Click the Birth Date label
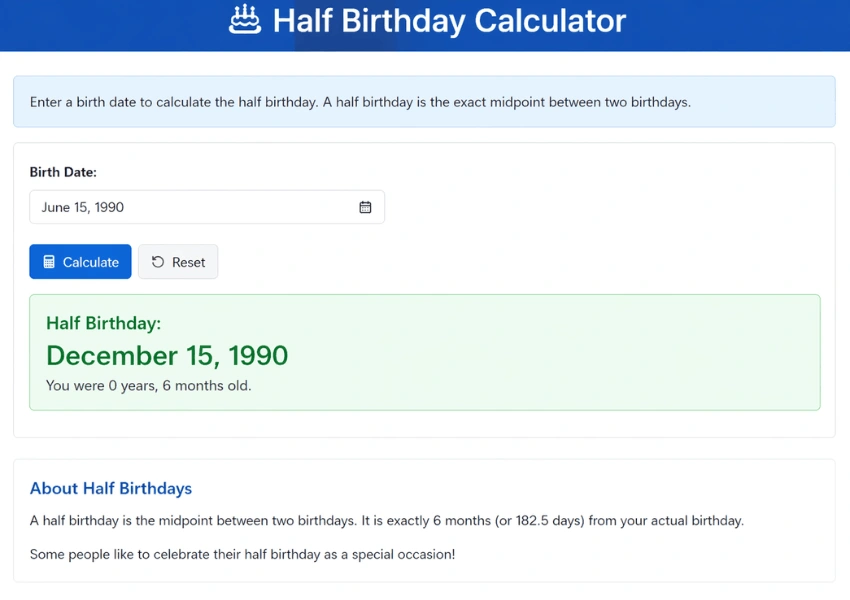The height and width of the screenshot is (600, 850). click(x=63, y=171)
